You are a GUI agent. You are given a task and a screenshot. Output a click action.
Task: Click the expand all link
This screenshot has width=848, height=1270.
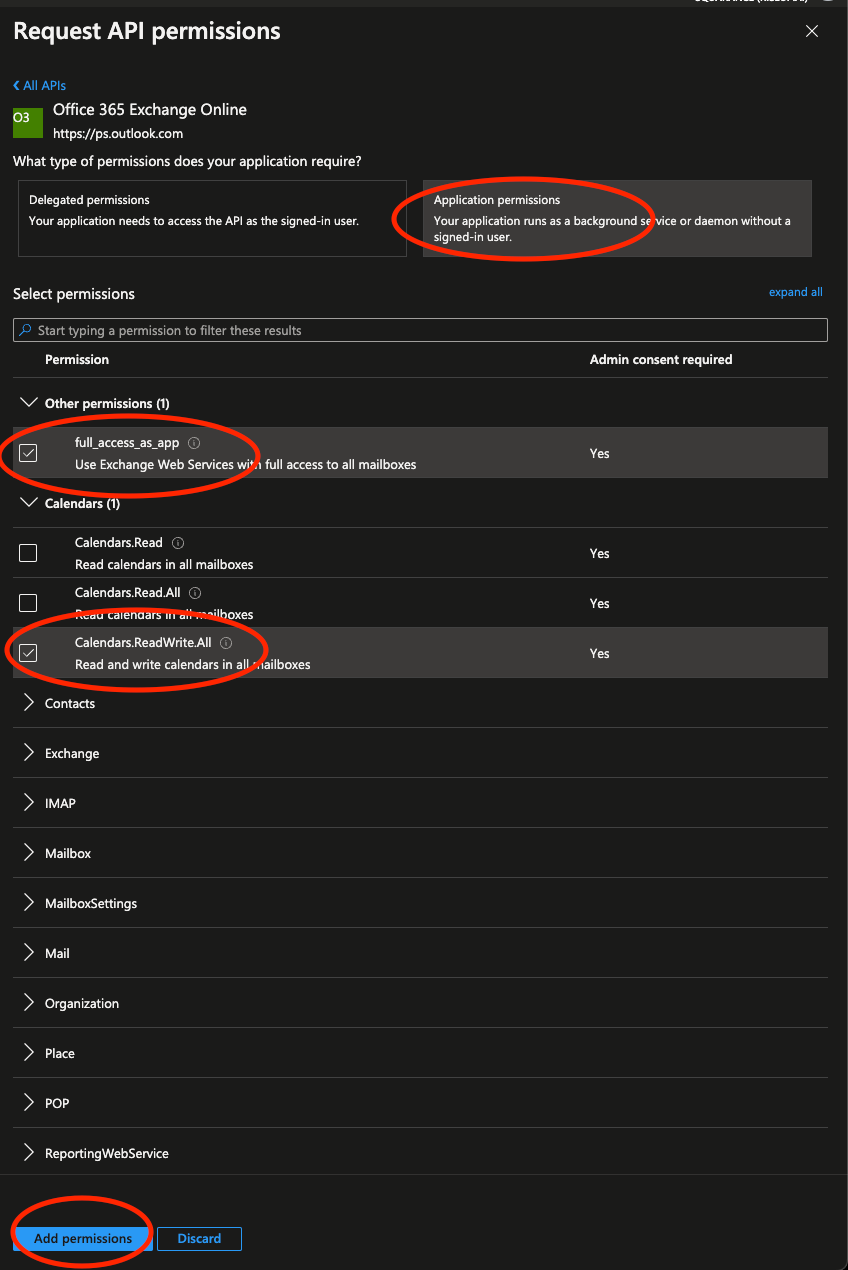[795, 291]
